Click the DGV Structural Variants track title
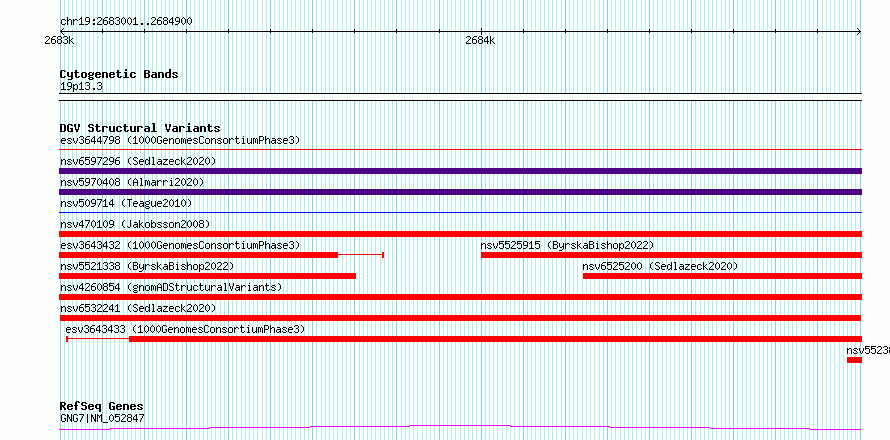890x440 pixels. pyautogui.click(x=140, y=128)
